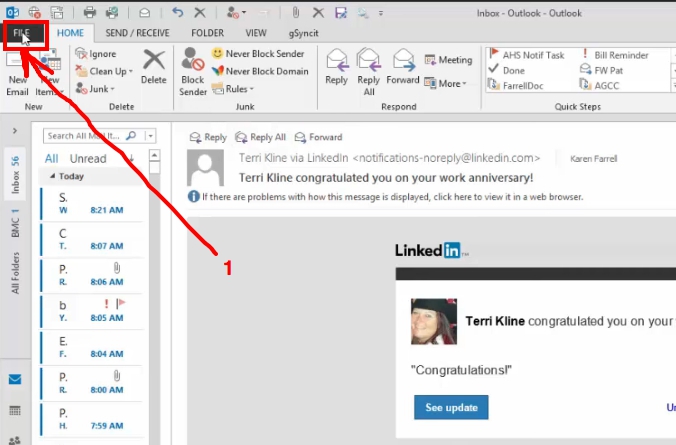Screen dimensions: 676x445
Task: Open the 8:21 AM message
Action: 92,204
